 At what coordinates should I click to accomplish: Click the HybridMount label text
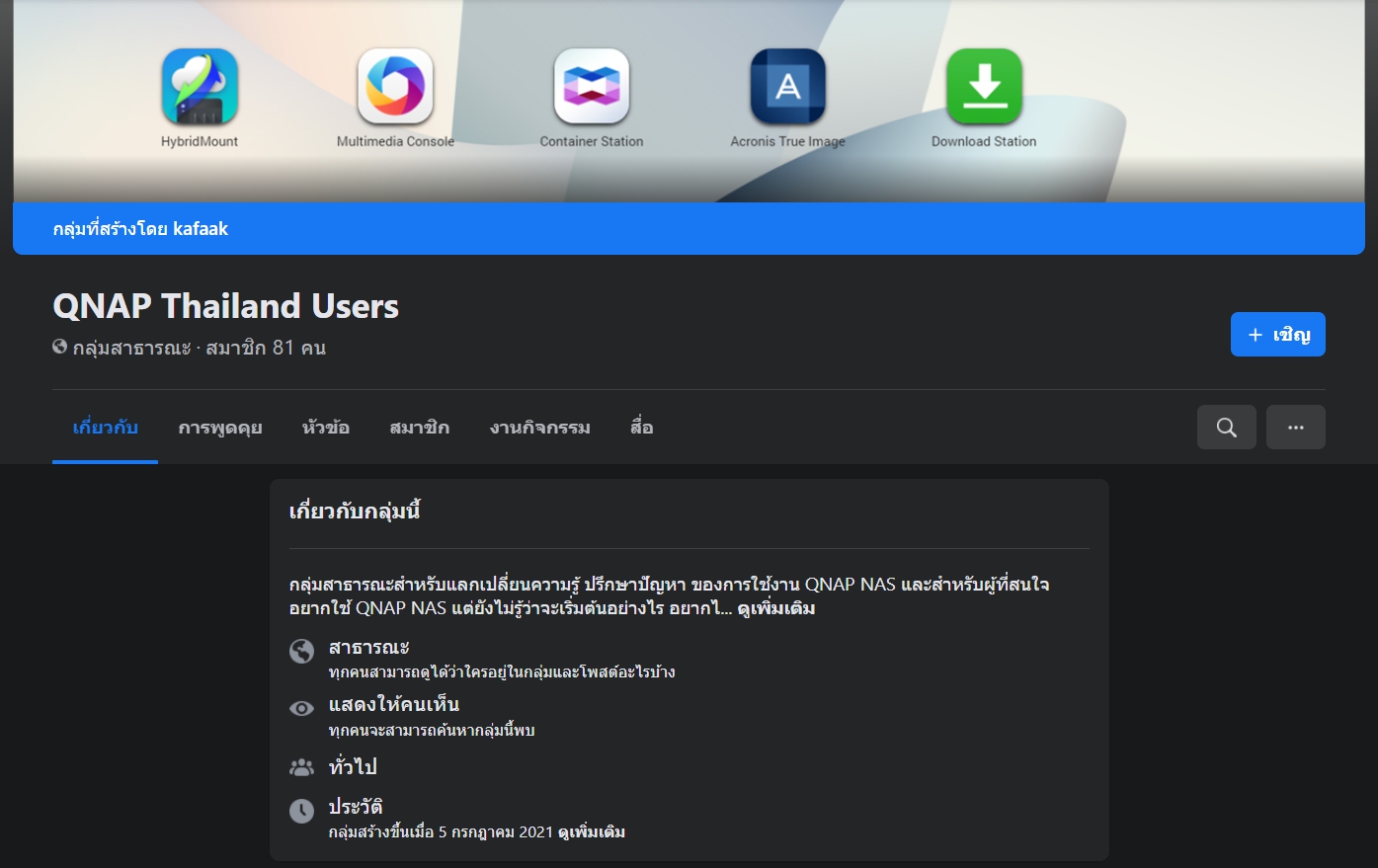point(200,141)
